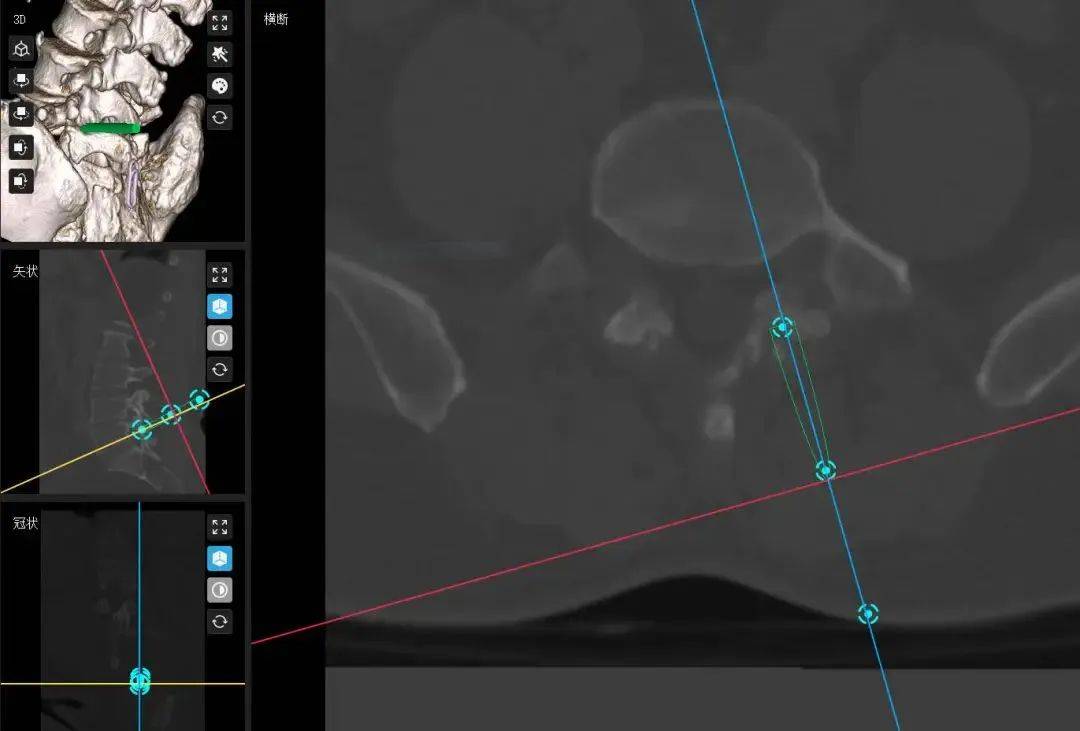Click the green implant in the 3D model

110,128
